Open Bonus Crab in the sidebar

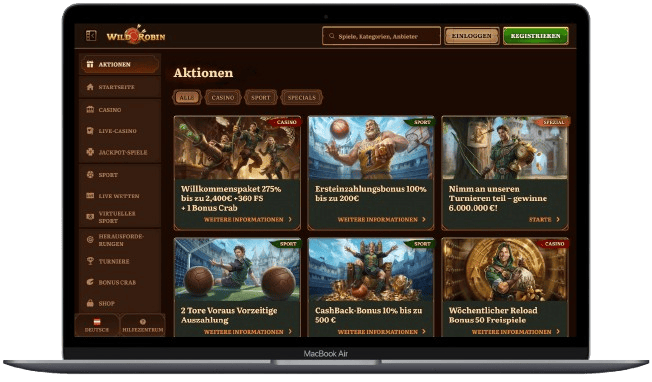120,282
